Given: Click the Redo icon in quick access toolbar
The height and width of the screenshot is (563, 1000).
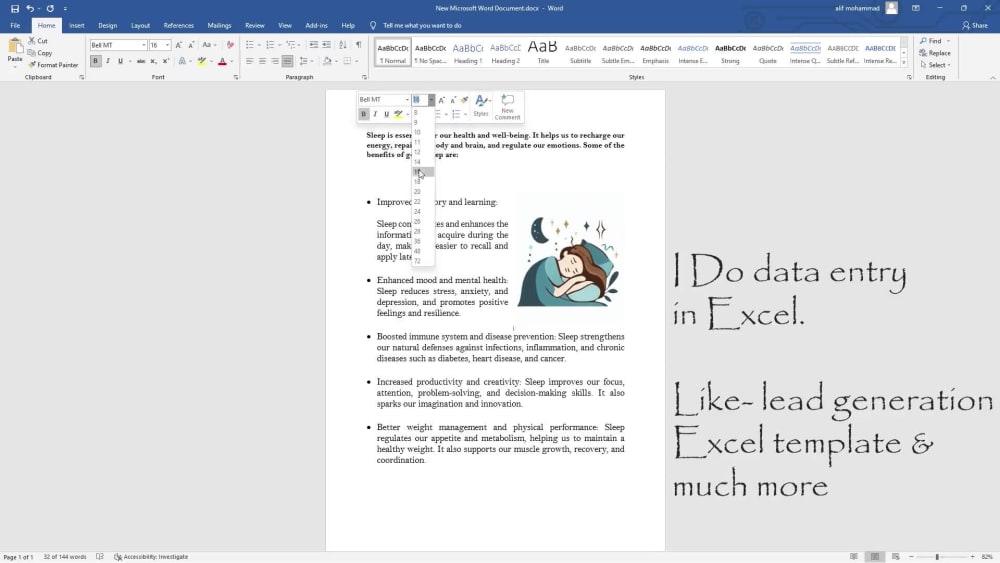Looking at the screenshot, I should 50,8.
